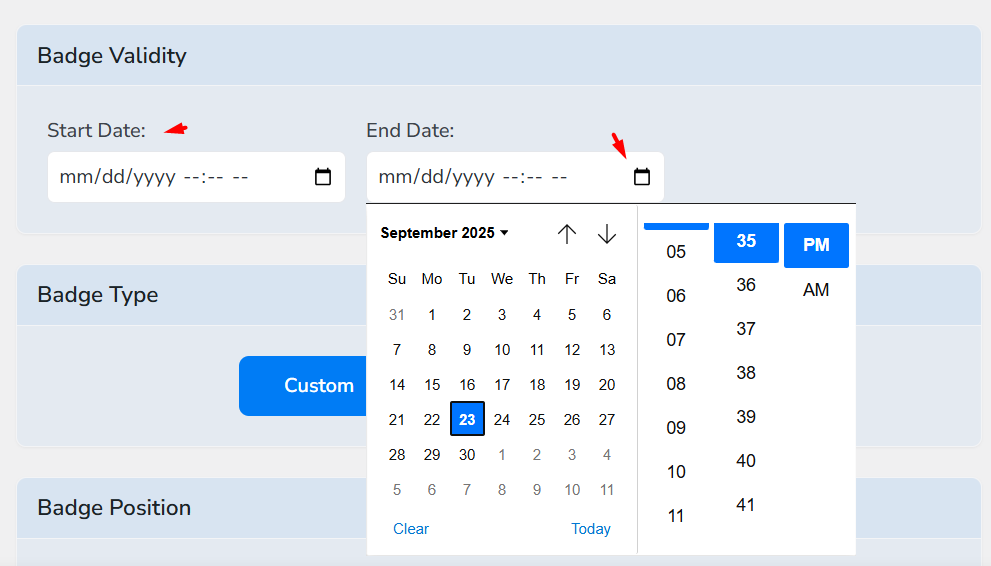Image resolution: width=991 pixels, height=566 pixels.
Task: Pick September 30 in the calendar
Action: point(467,455)
